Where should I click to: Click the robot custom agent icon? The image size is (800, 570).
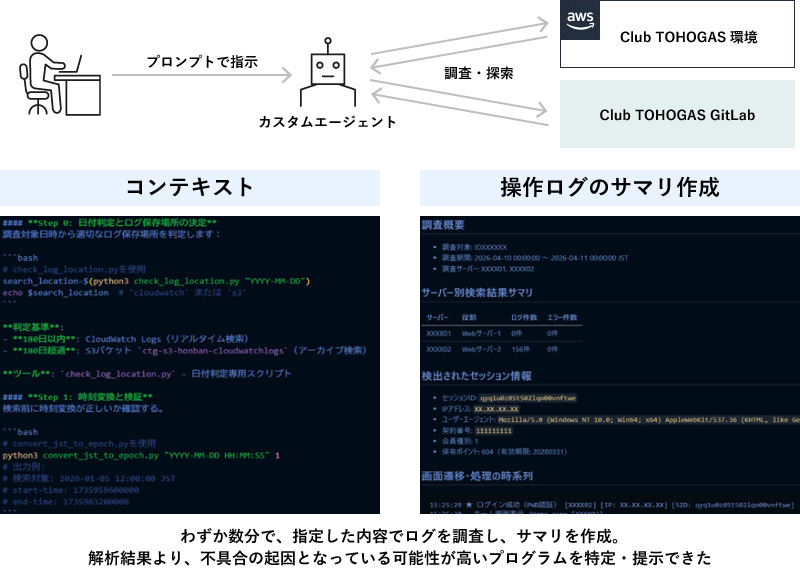click(328, 71)
